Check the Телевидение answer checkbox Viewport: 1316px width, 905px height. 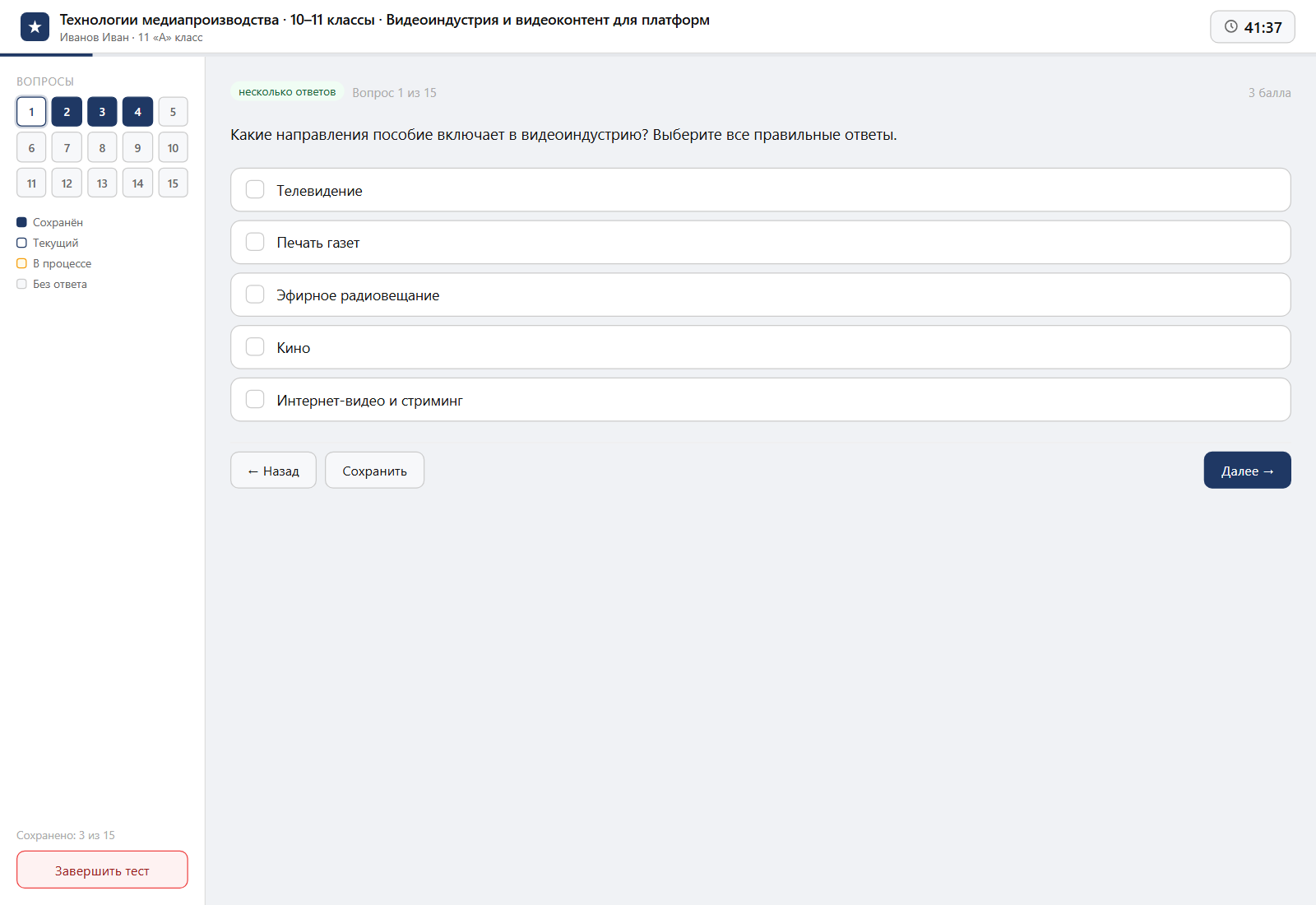coord(255,190)
